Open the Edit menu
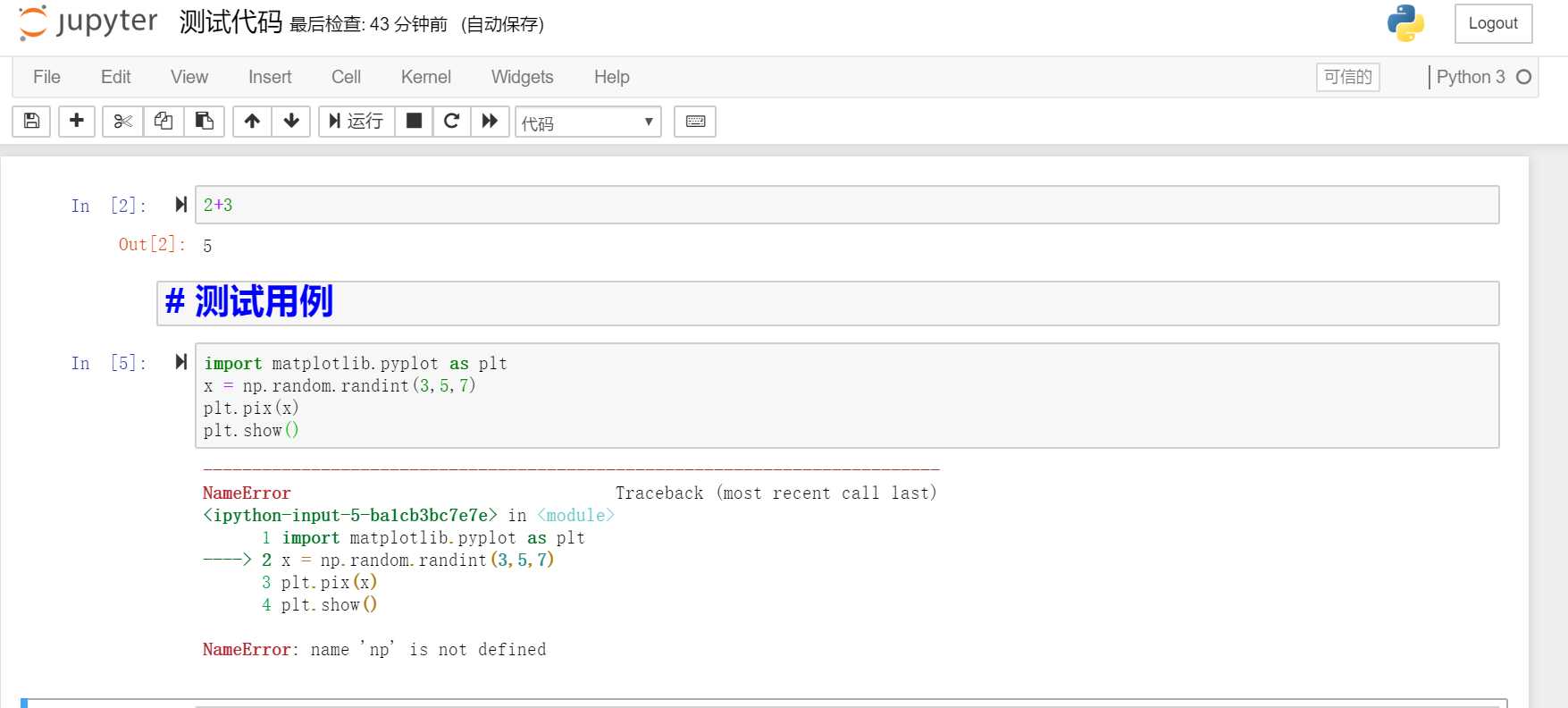The height and width of the screenshot is (708, 1568). point(116,77)
